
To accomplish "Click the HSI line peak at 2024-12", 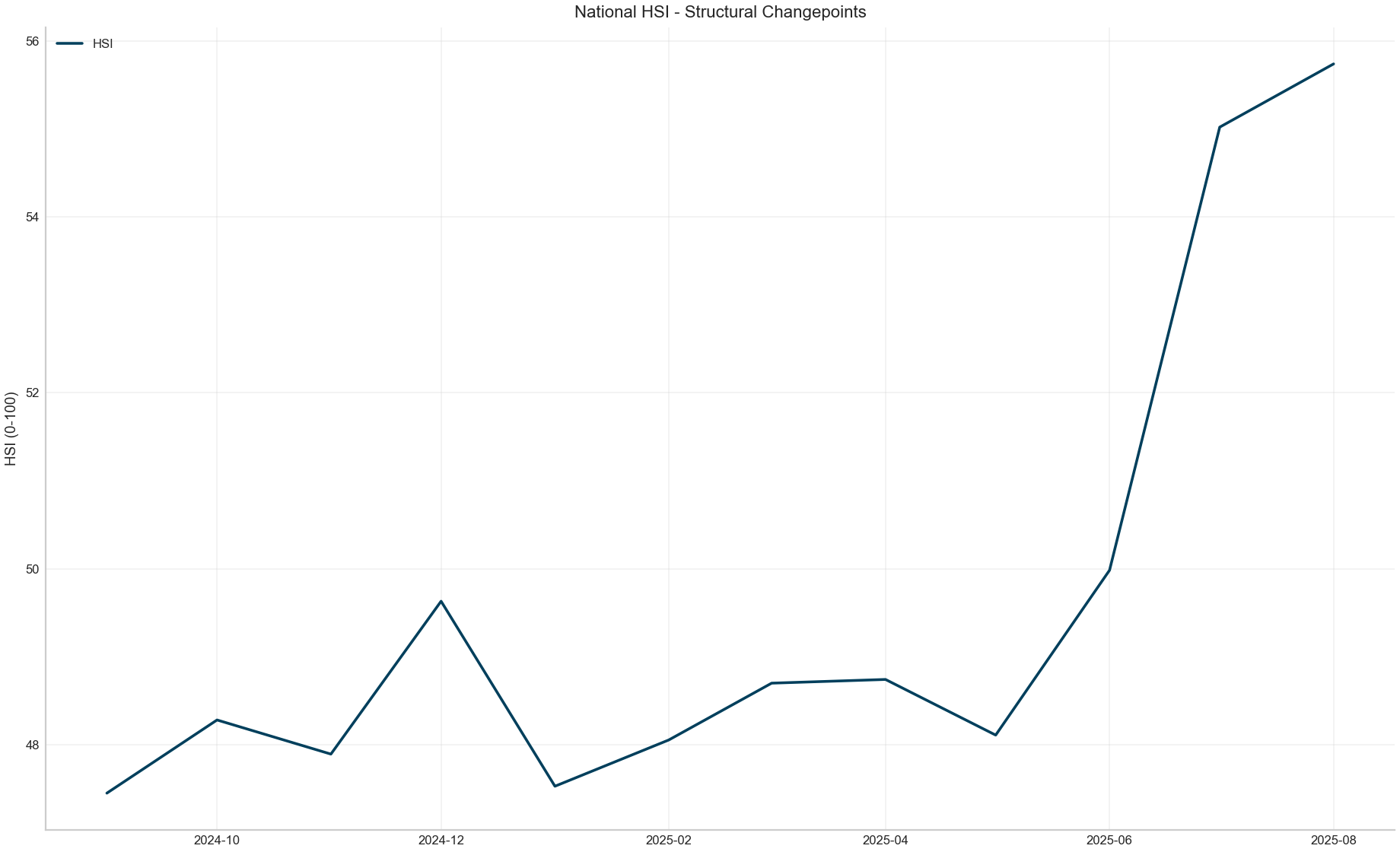I will tap(441, 601).
